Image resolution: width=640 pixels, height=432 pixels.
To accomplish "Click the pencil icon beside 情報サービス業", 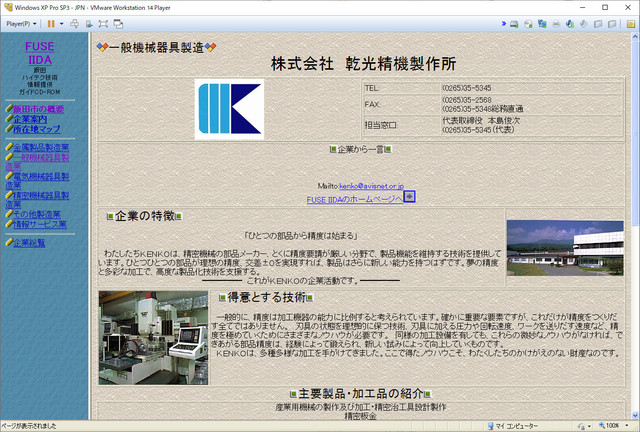I will pos(9,224).
